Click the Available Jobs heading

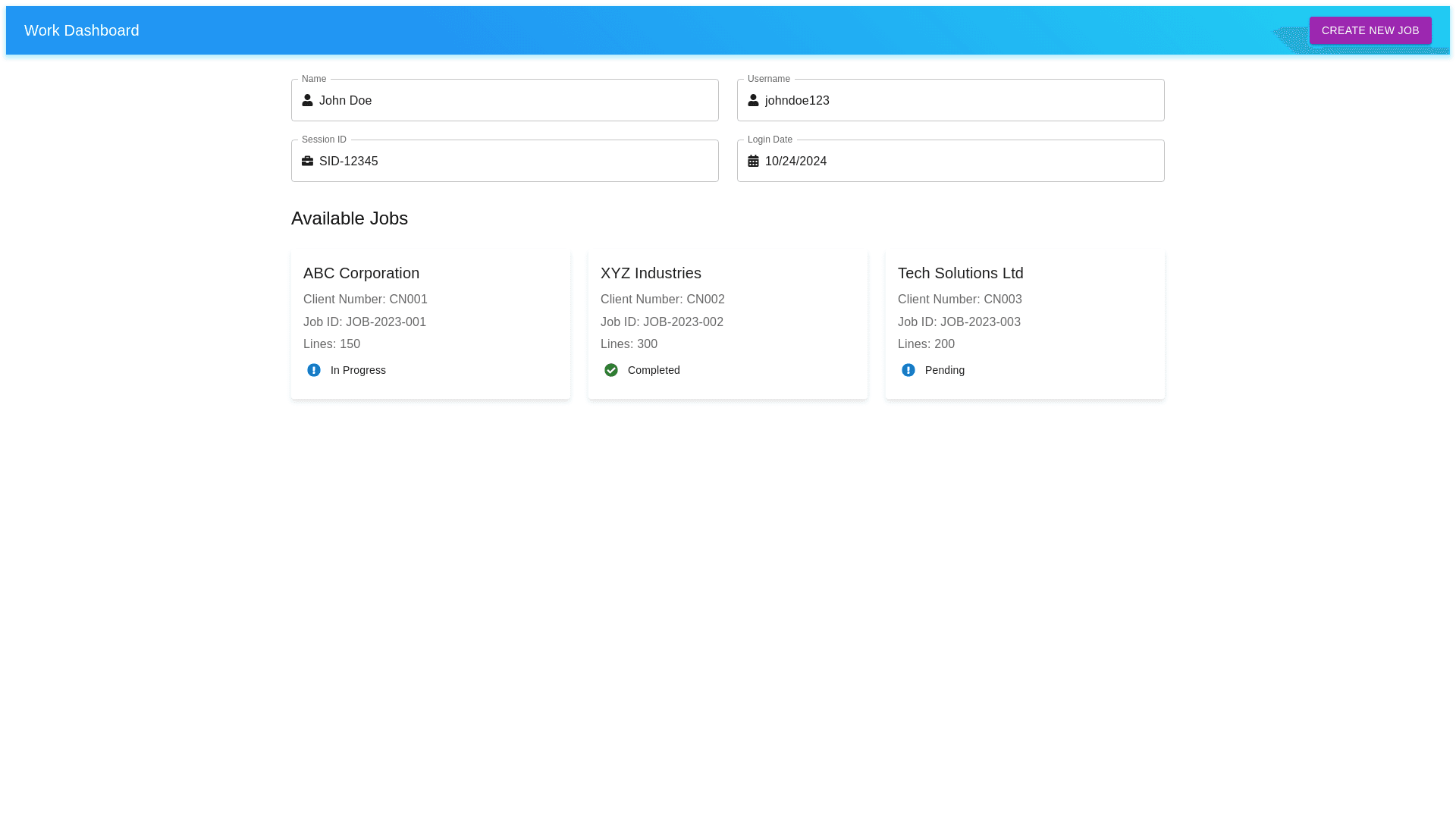tap(350, 218)
